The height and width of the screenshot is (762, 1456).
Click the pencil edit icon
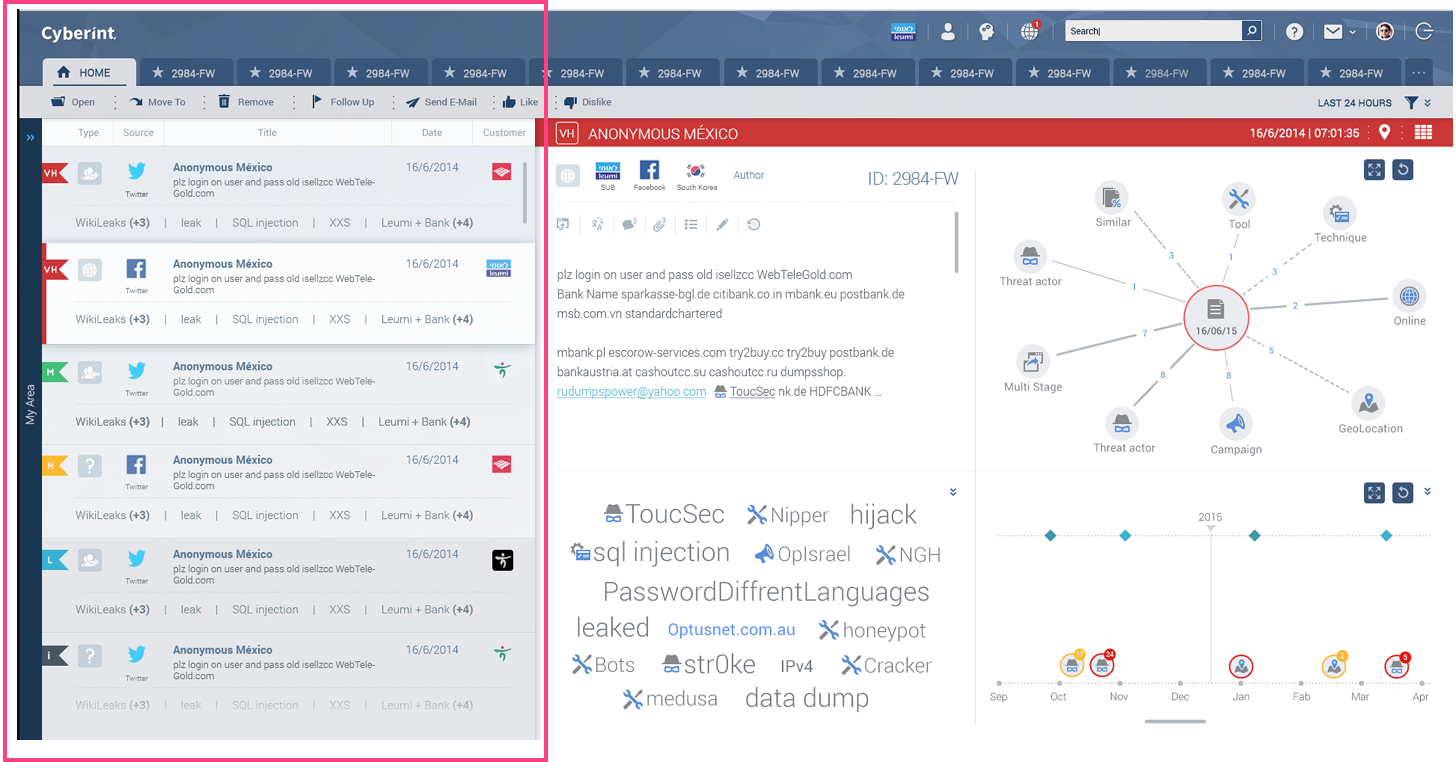coord(722,225)
